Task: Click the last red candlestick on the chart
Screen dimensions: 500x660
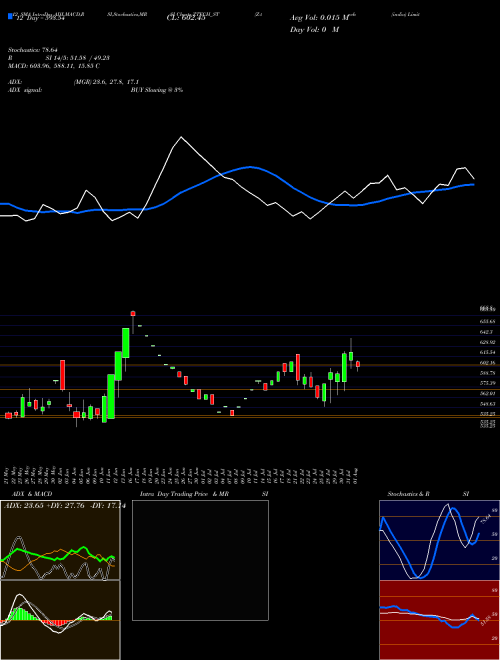Action: pyautogui.click(x=358, y=364)
